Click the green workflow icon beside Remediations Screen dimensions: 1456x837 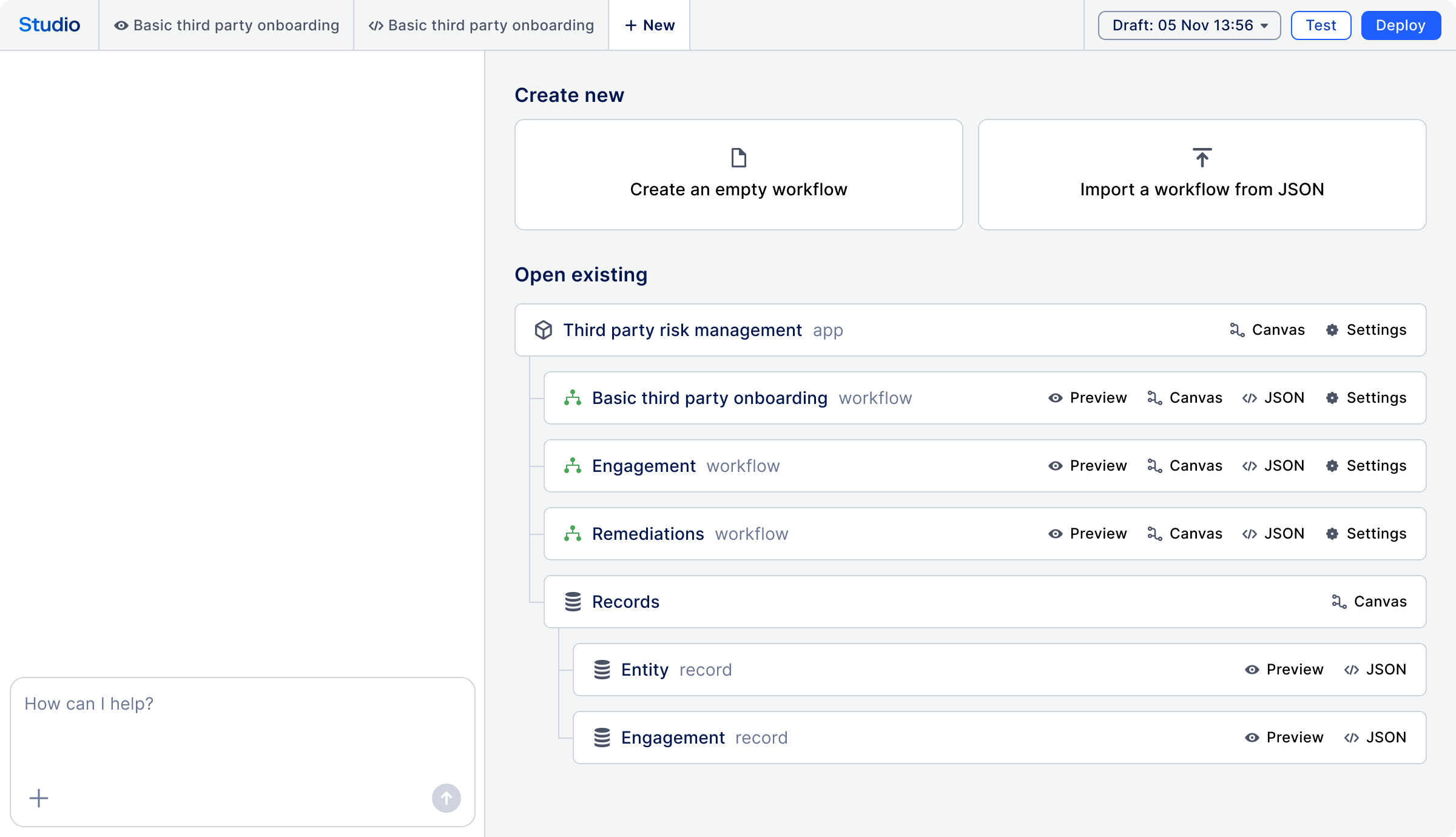pyautogui.click(x=573, y=534)
